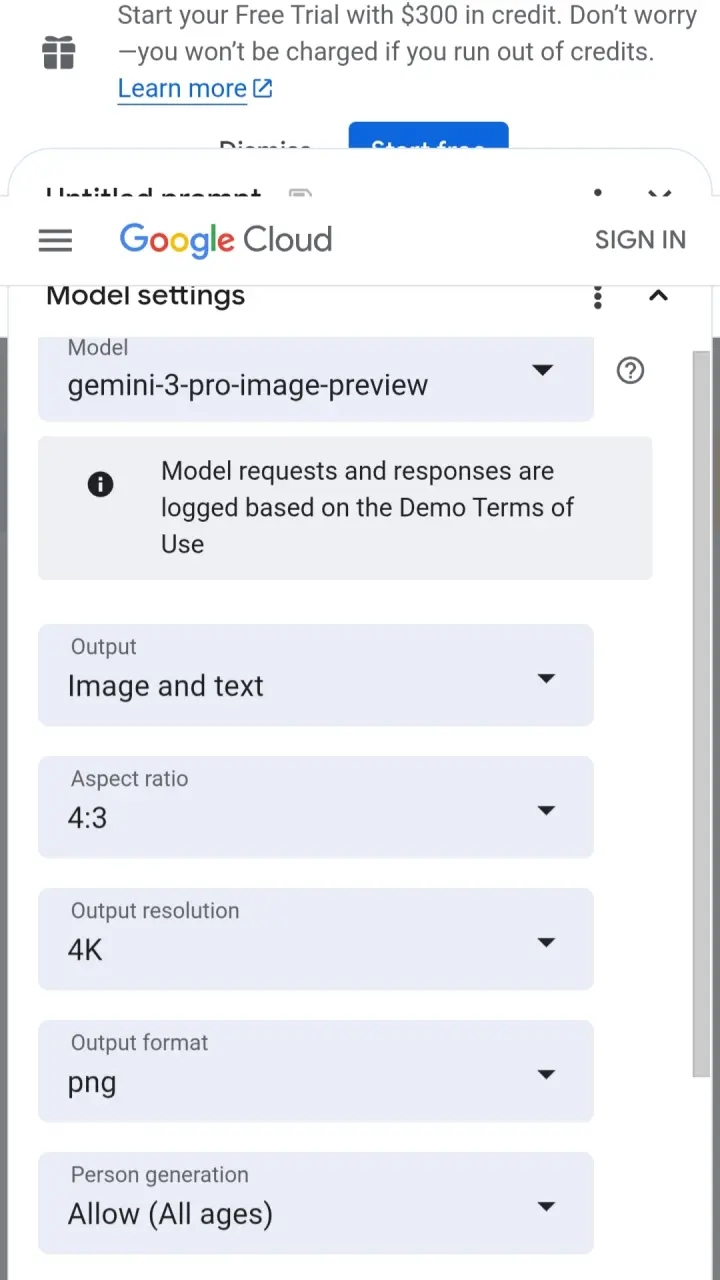Open Person generation Allow (All ages) dropdown
This screenshot has width=720, height=1280.
316,1203
